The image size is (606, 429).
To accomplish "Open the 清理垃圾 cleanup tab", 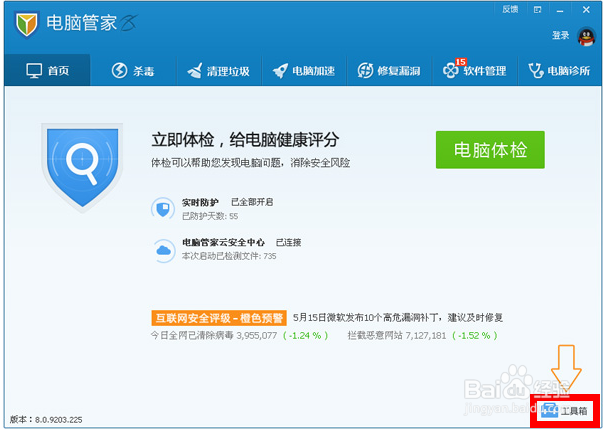I will click(219, 71).
